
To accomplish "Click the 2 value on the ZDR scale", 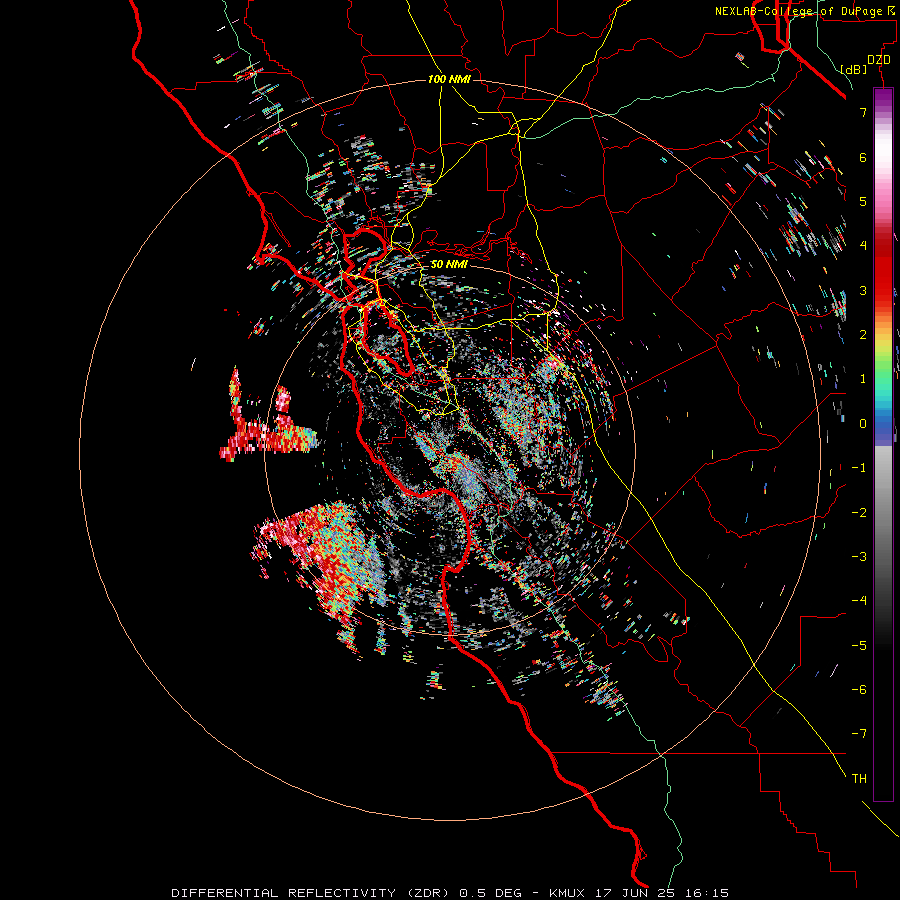I will (x=863, y=335).
